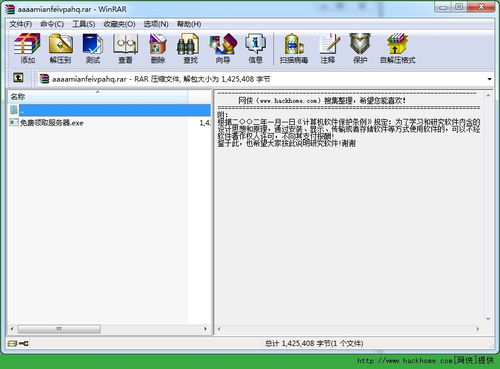This screenshot has width=500, height=369.
Task: Go up one level using the arrow icon
Action: [18, 78]
